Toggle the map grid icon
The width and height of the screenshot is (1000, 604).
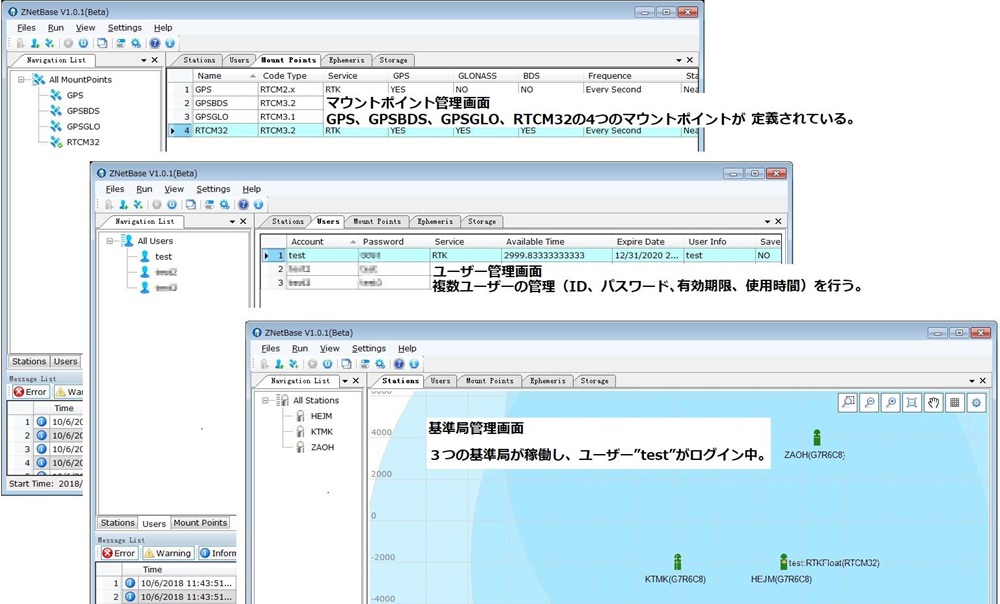tap(955, 402)
